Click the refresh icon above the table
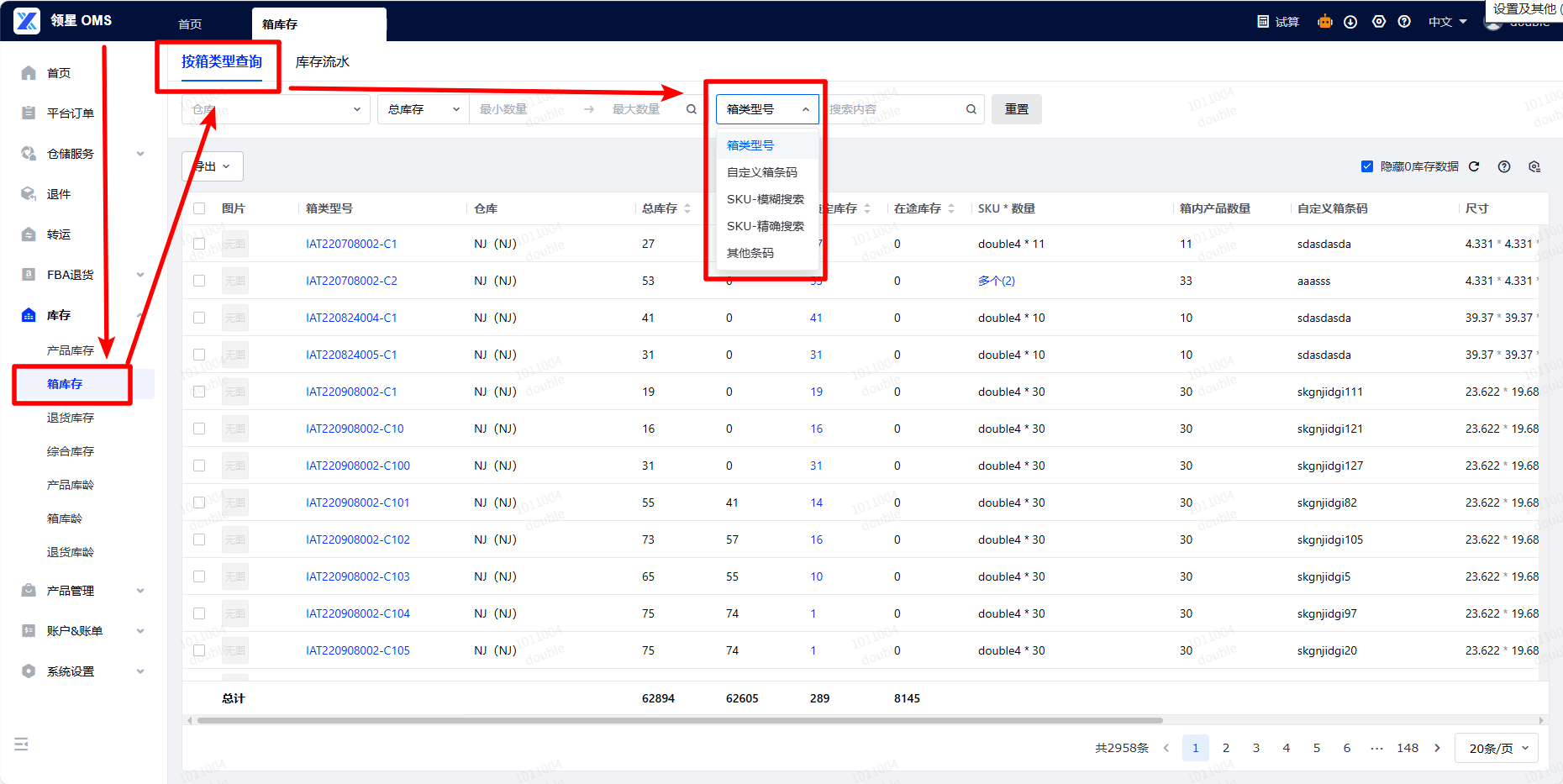 tap(1474, 166)
